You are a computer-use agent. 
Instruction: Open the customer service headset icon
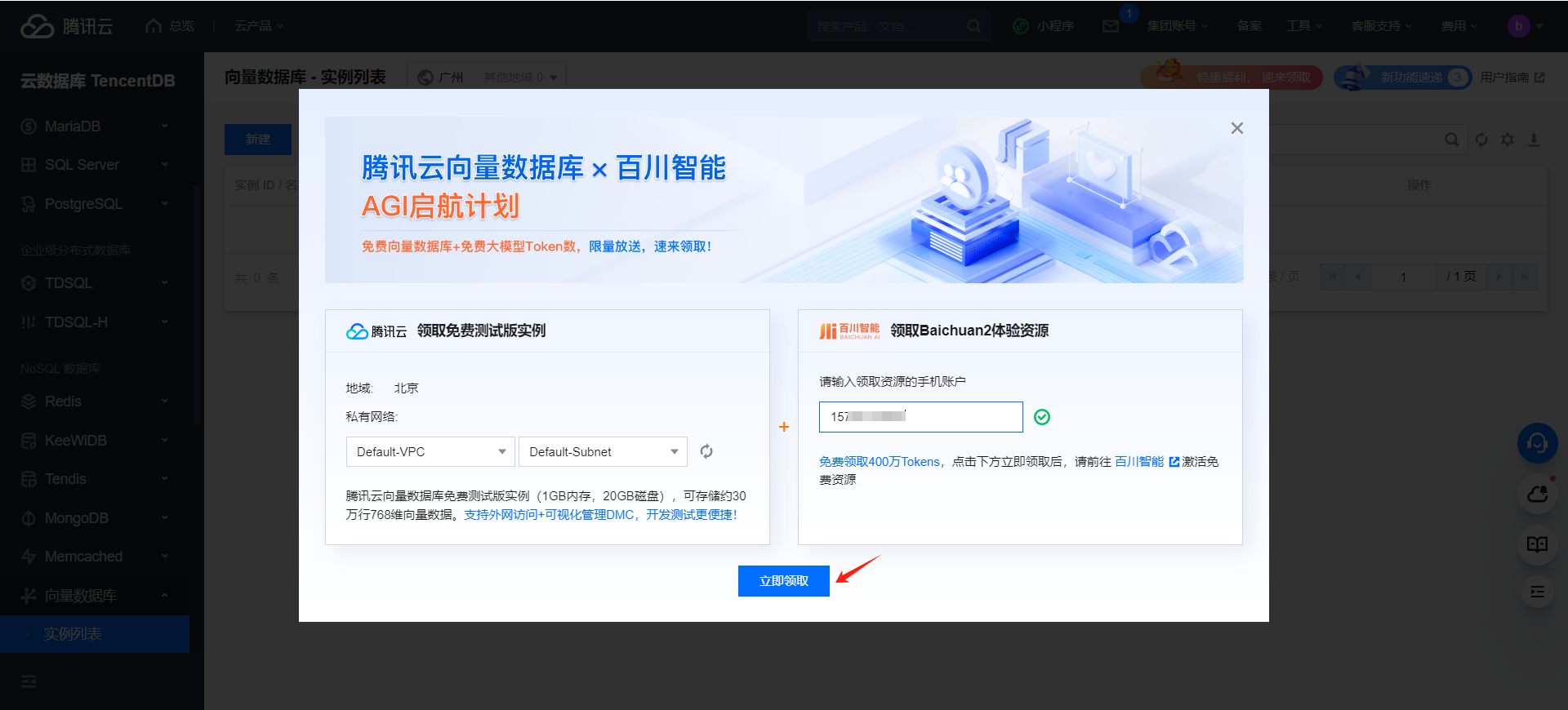[1537, 443]
